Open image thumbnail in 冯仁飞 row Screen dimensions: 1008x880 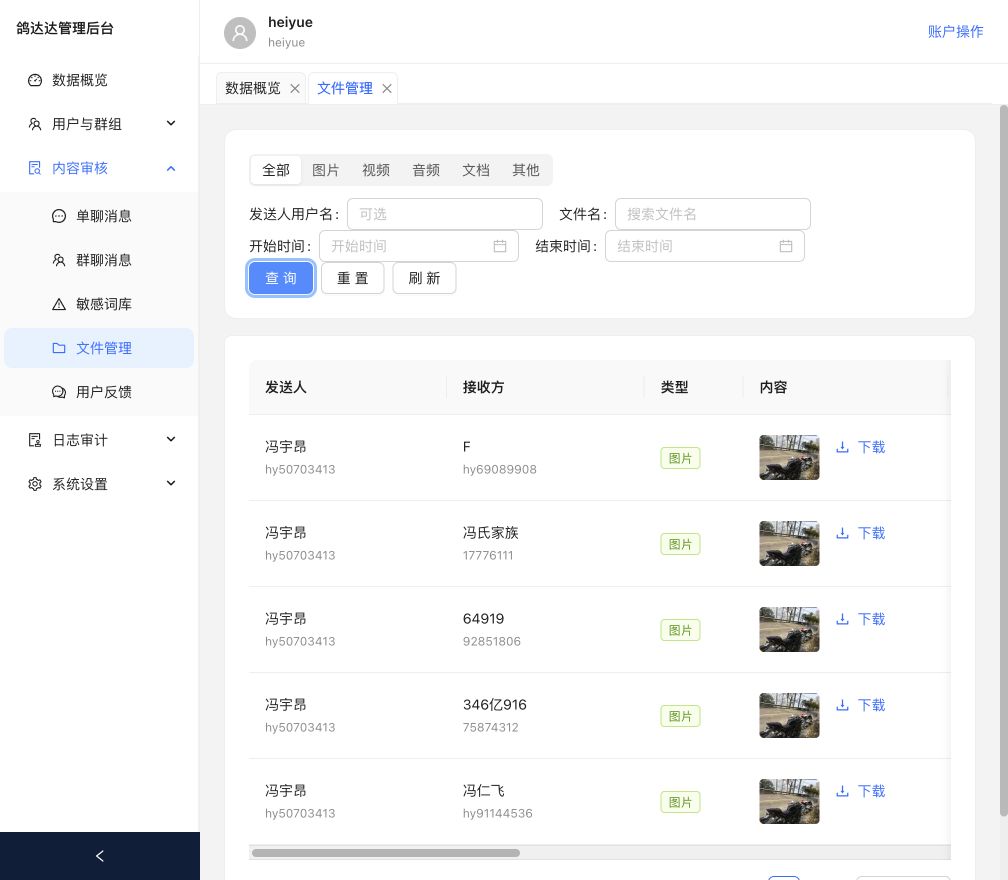click(x=789, y=802)
